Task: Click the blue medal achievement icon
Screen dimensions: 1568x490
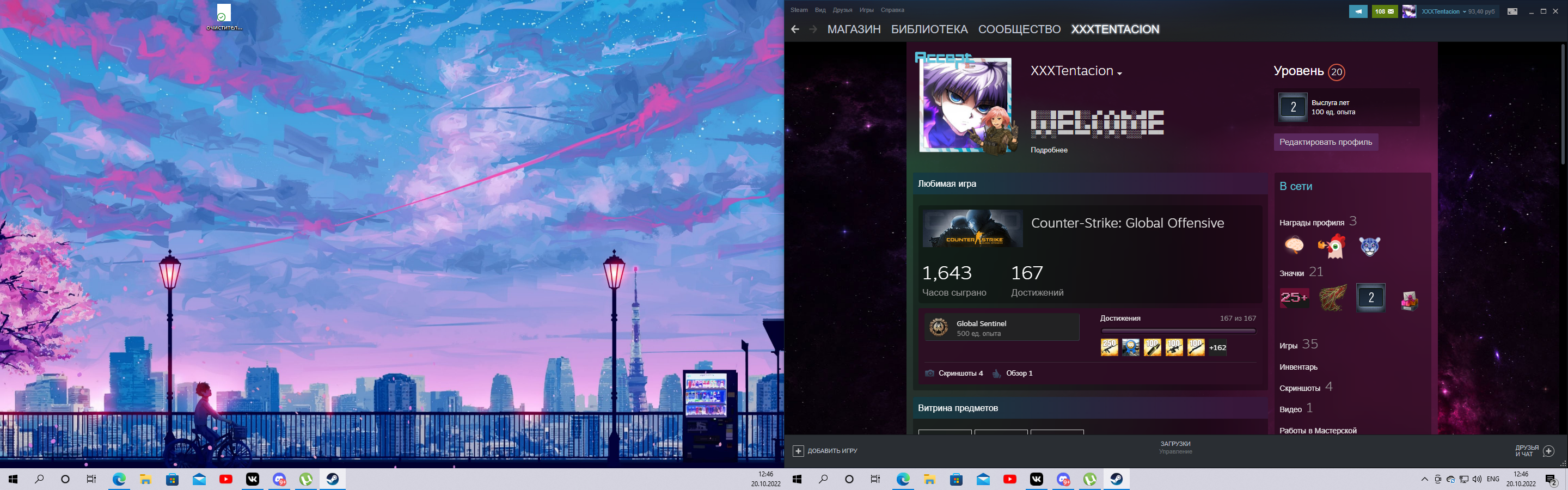Action: point(1131,347)
